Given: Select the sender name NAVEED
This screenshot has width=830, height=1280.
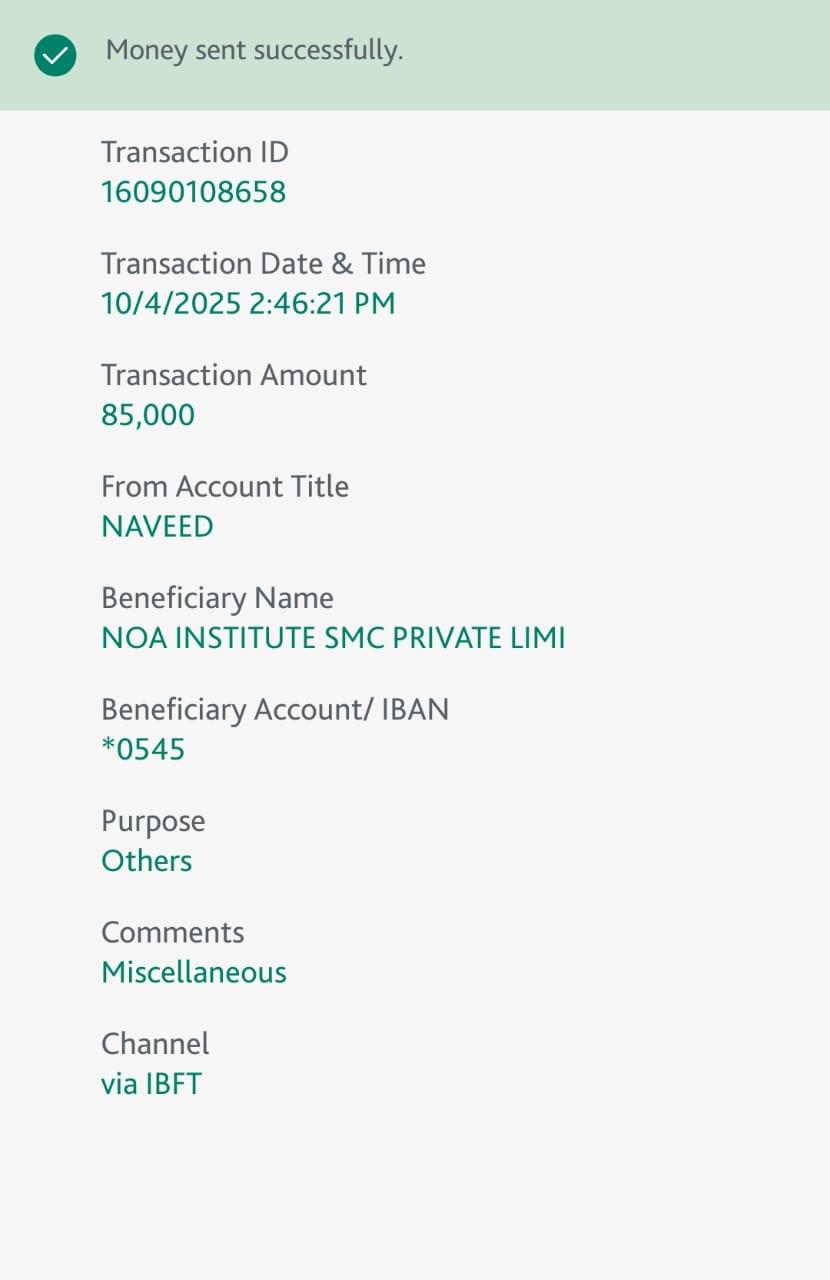Looking at the screenshot, I should click(157, 527).
